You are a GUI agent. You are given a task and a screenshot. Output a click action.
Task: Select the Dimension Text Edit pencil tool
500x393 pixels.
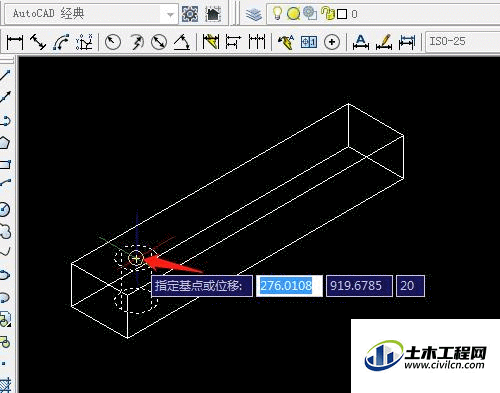[x=384, y=42]
